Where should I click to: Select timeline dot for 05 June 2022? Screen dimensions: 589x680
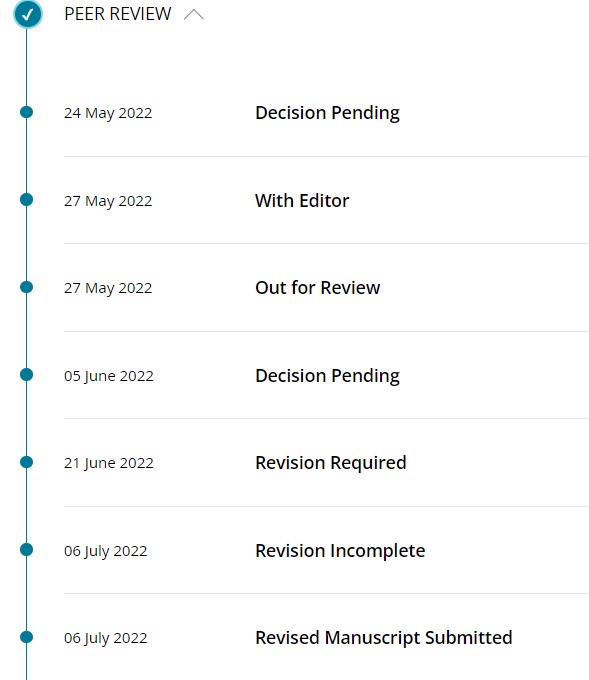click(x=26, y=375)
